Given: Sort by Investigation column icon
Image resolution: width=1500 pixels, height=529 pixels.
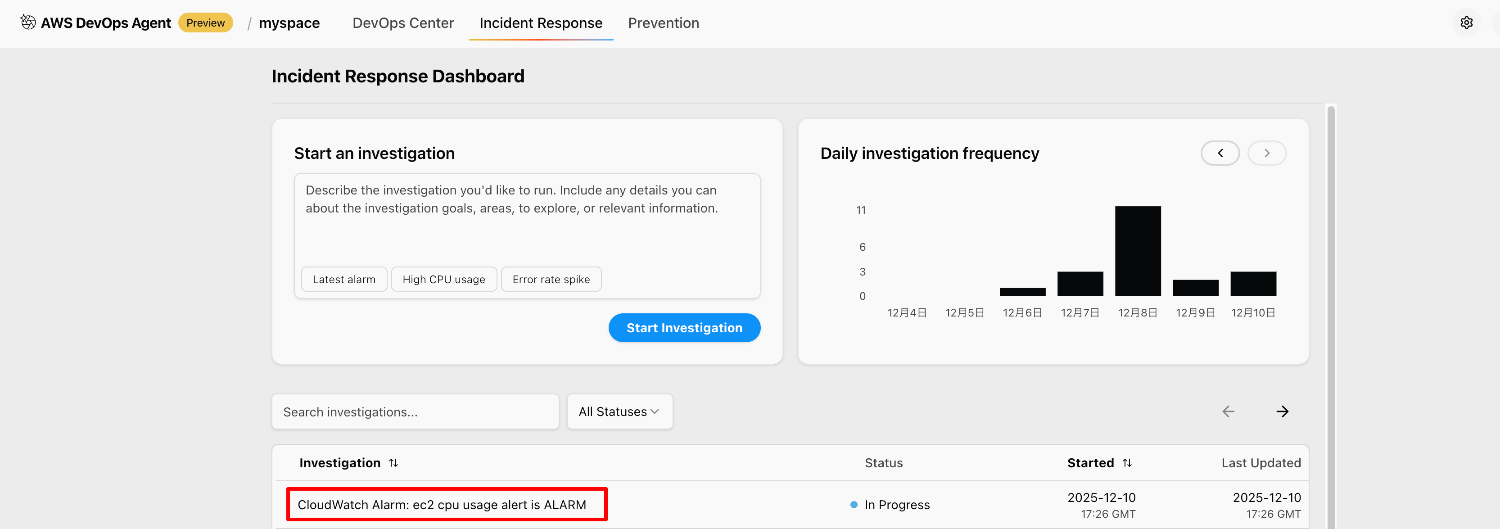Looking at the screenshot, I should [x=394, y=463].
